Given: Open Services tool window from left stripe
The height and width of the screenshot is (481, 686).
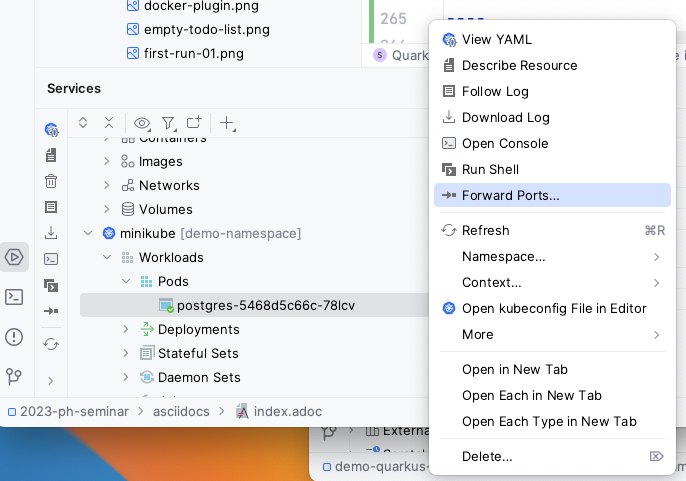Looking at the screenshot, I should click(14, 257).
